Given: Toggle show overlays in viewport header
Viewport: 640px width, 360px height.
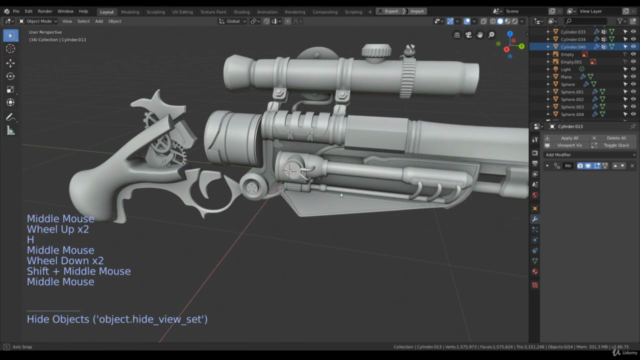Looking at the screenshot, I should 467,21.
